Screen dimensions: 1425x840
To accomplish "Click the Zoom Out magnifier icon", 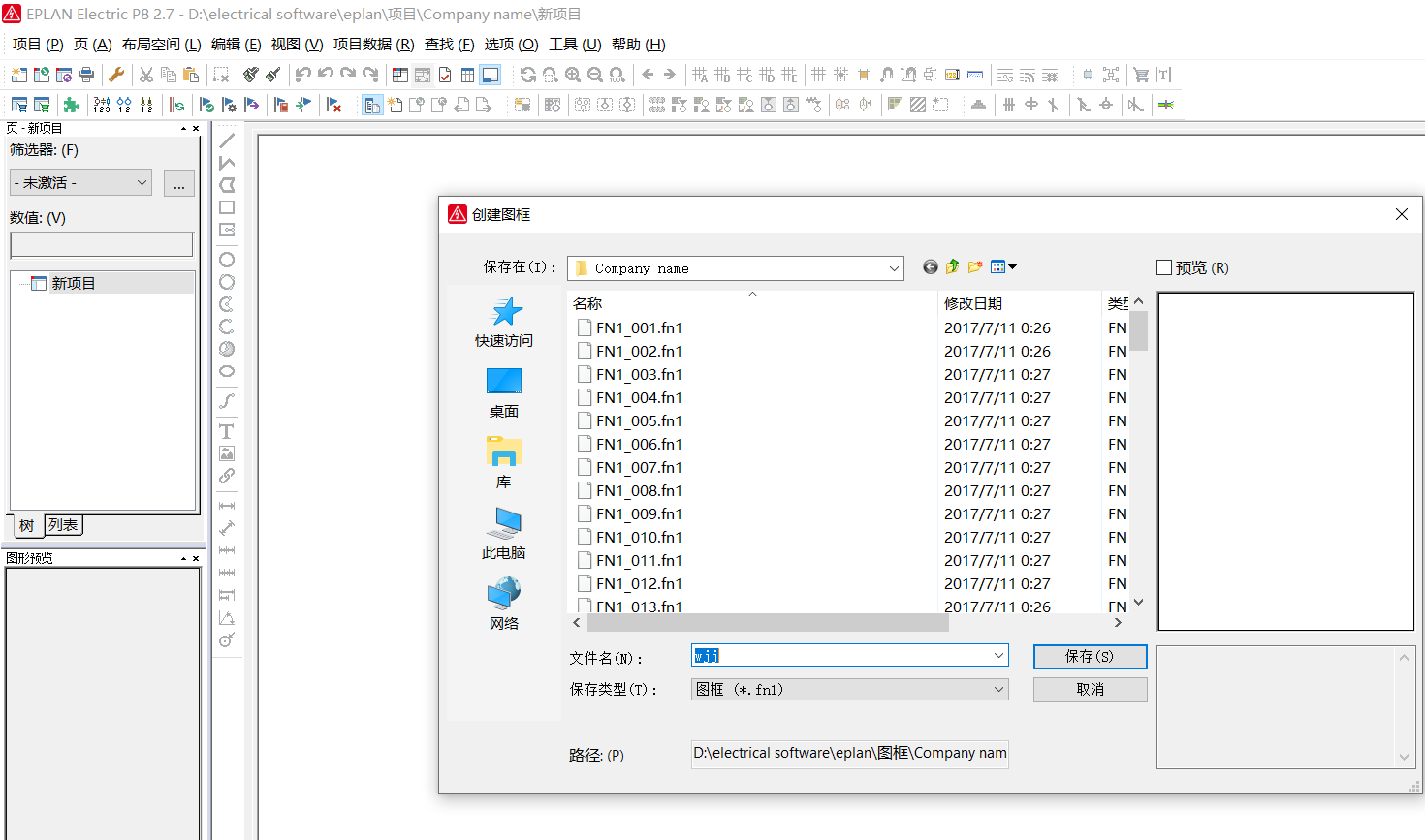I will [x=595, y=75].
